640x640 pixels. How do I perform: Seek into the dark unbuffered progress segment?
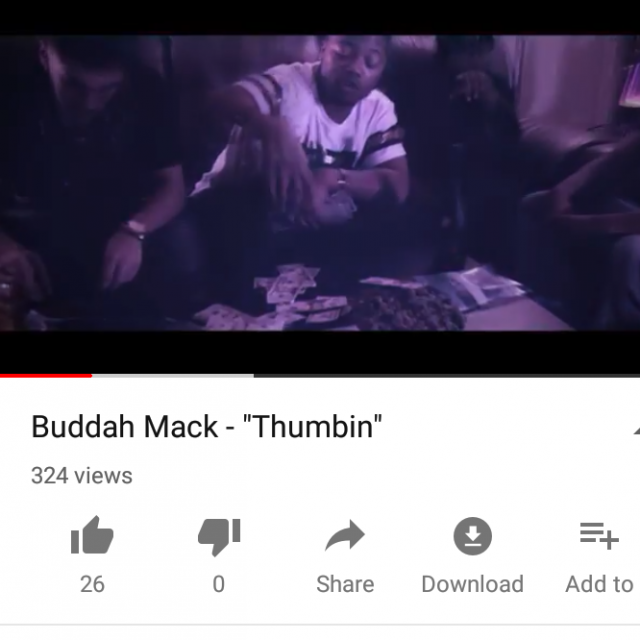(x=447, y=376)
